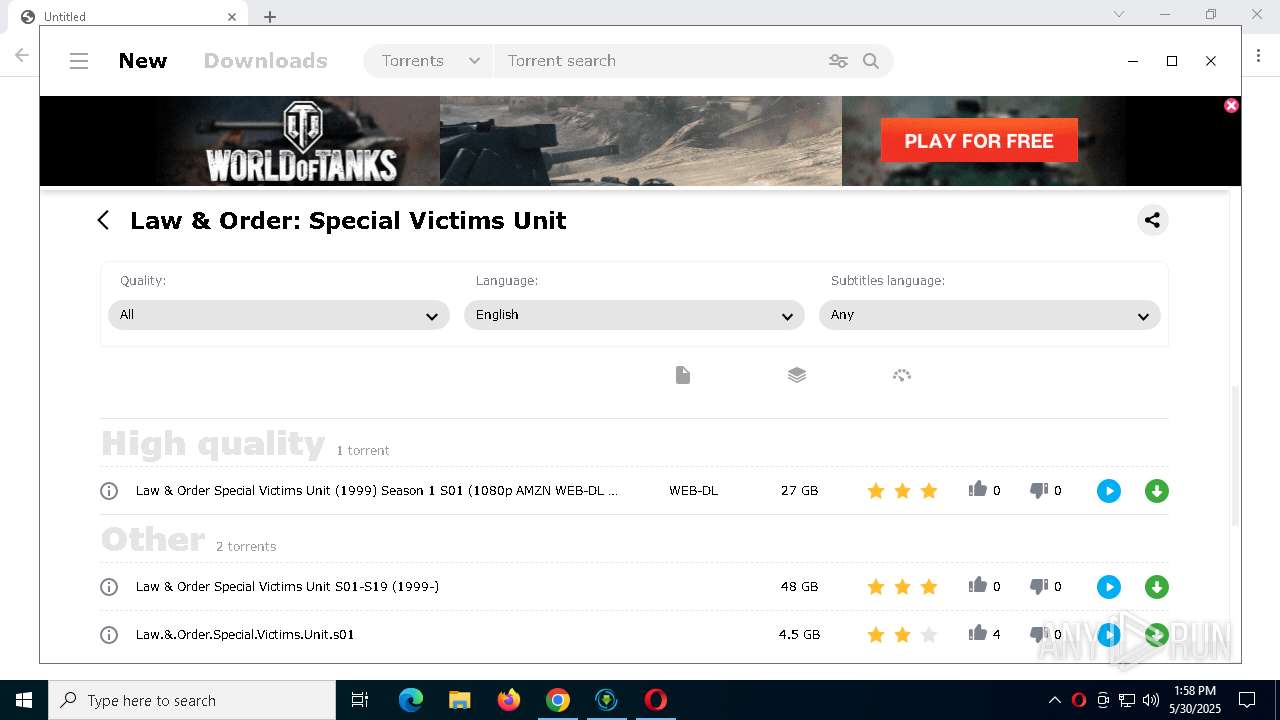The width and height of the screenshot is (1280, 720).
Task: Like the Season 1 S01 torrent
Action: pyautogui.click(x=978, y=489)
